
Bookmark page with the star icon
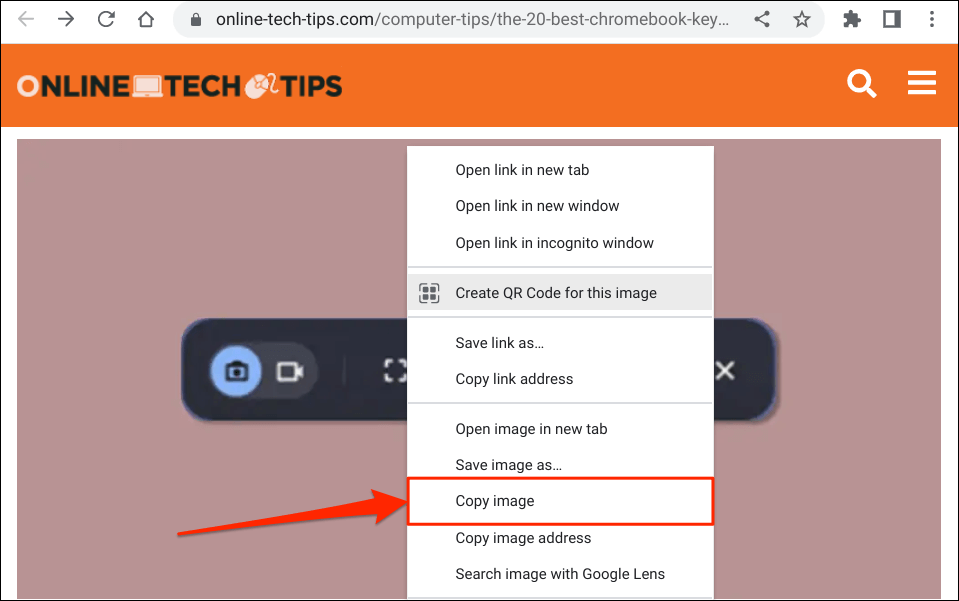(801, 20)
